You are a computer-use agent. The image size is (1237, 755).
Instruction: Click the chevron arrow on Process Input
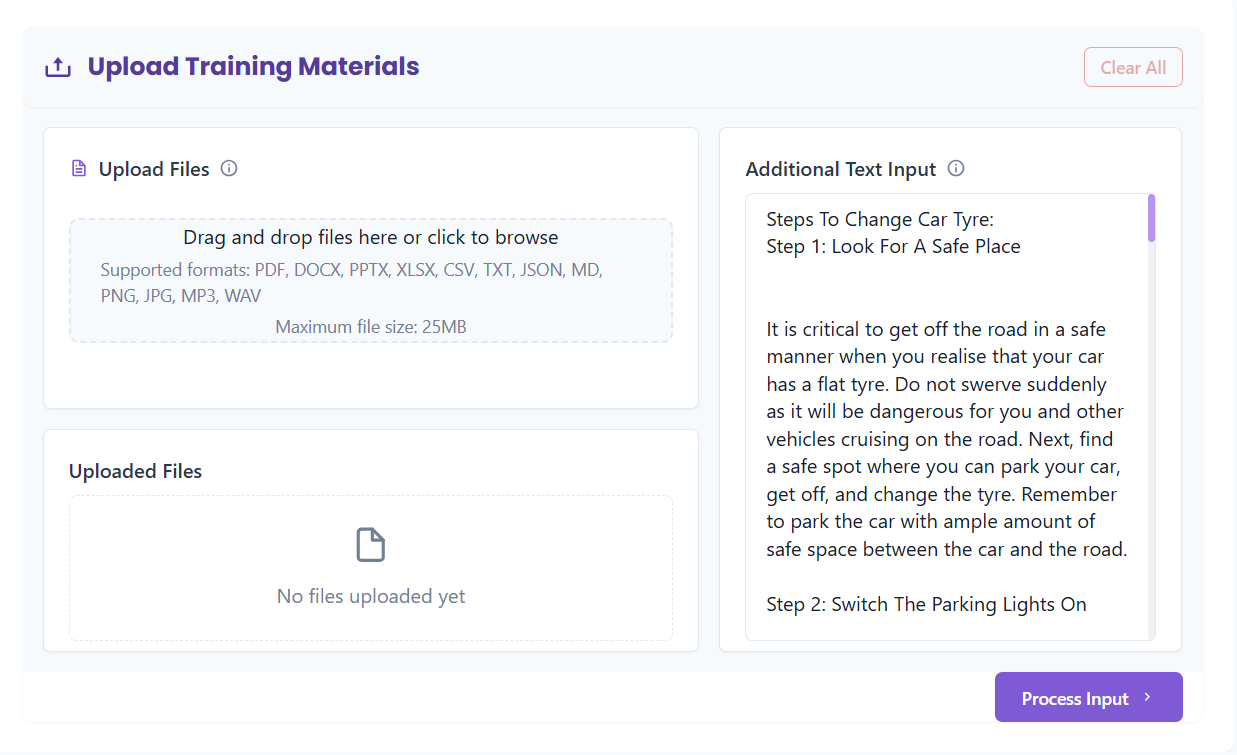[1147, 698]
